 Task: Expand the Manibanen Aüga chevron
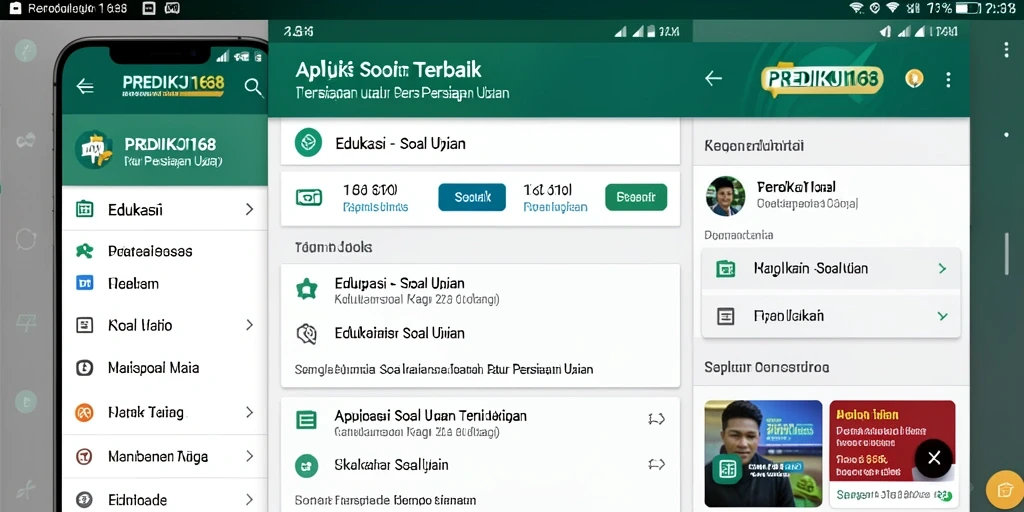pyautogui.click(x=249, y=456)
